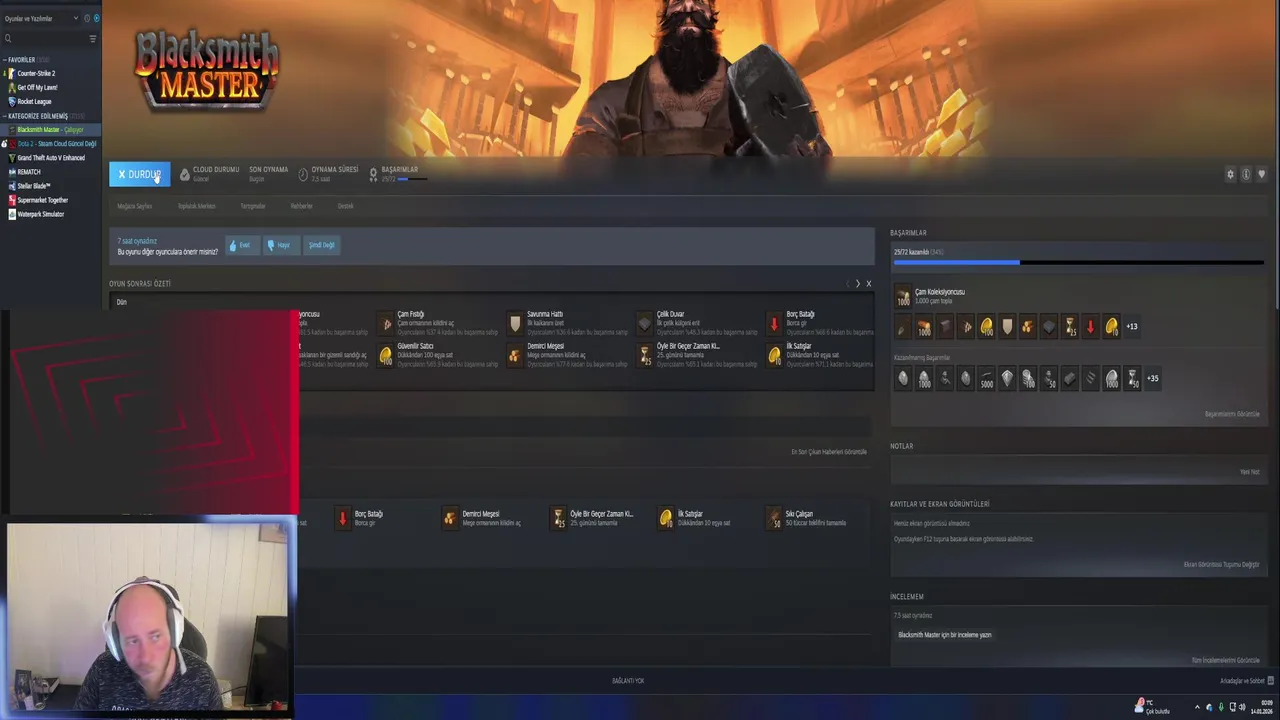Open the Başarımlar ribbon badge icon

tap(373, 174)
